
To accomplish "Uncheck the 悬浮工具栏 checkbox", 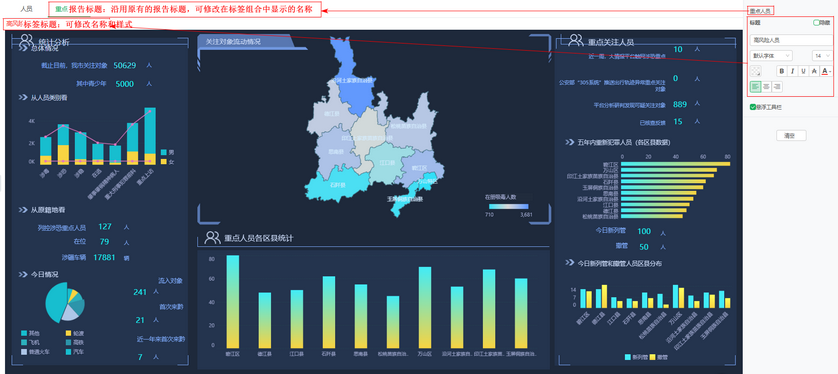I will pyautogui.click(x=752, y=107).
